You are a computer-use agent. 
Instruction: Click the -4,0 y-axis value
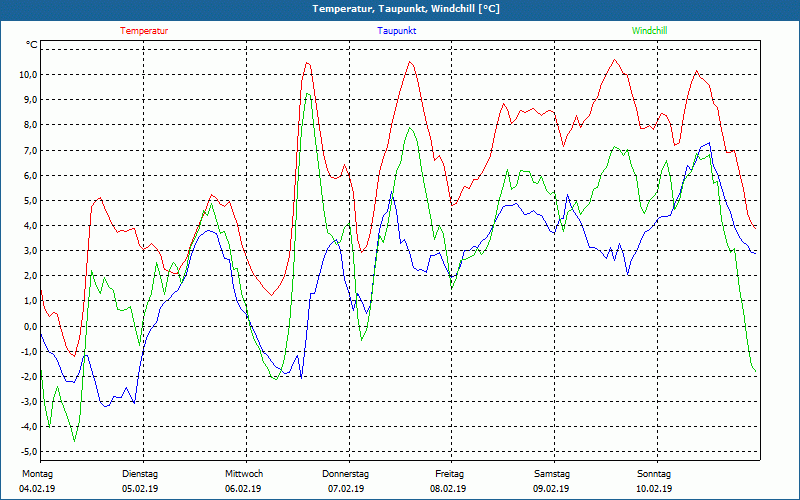[29, 427]
